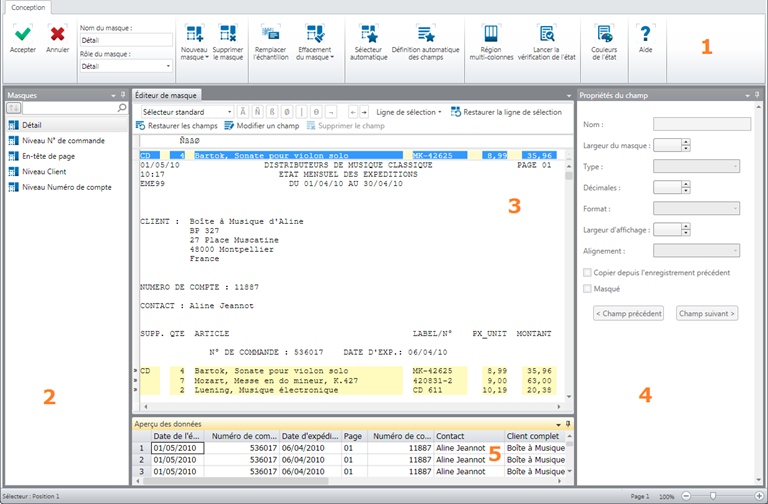The width and height of the screenshot is (768, 504).
Task: Adjust the zoom slider in status bar
Action: pos(712,496)
